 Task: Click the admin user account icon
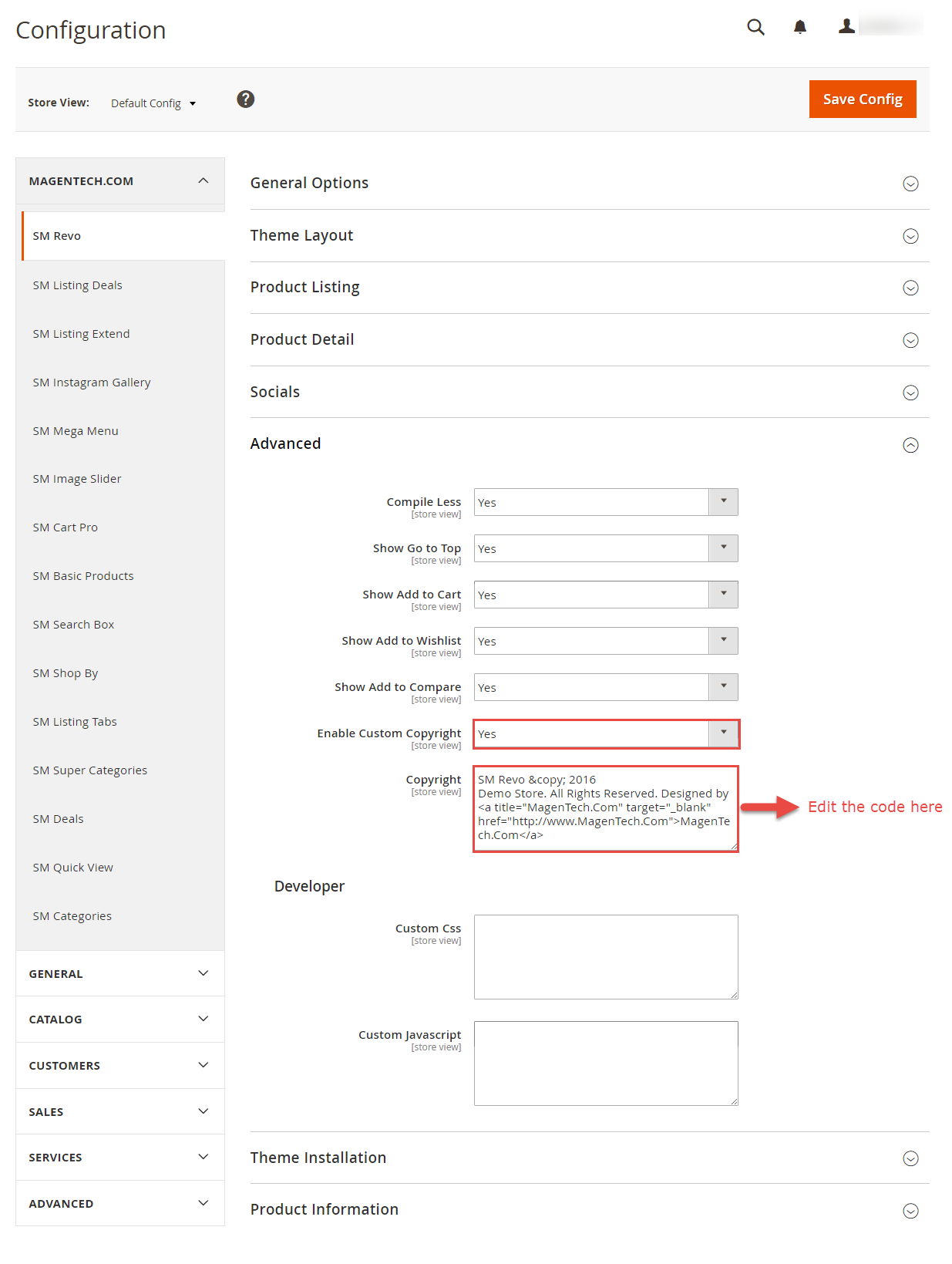tap(846, 27)
